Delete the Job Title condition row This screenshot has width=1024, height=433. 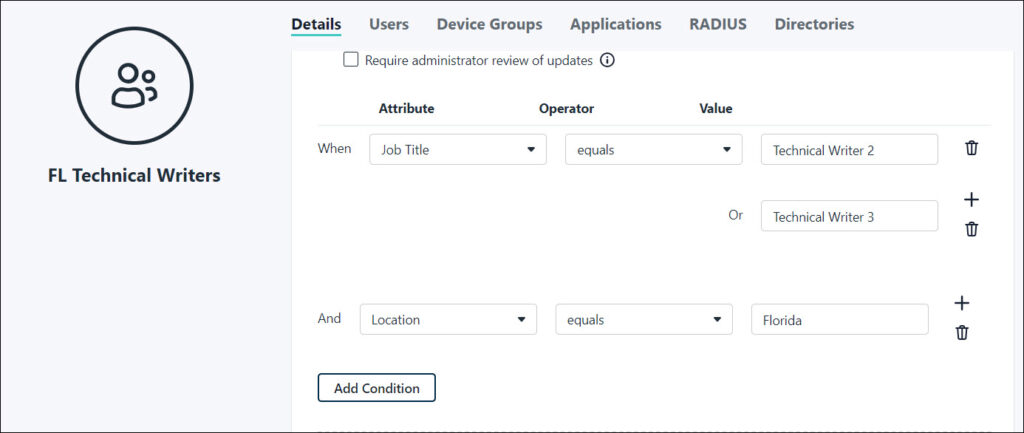971,148
